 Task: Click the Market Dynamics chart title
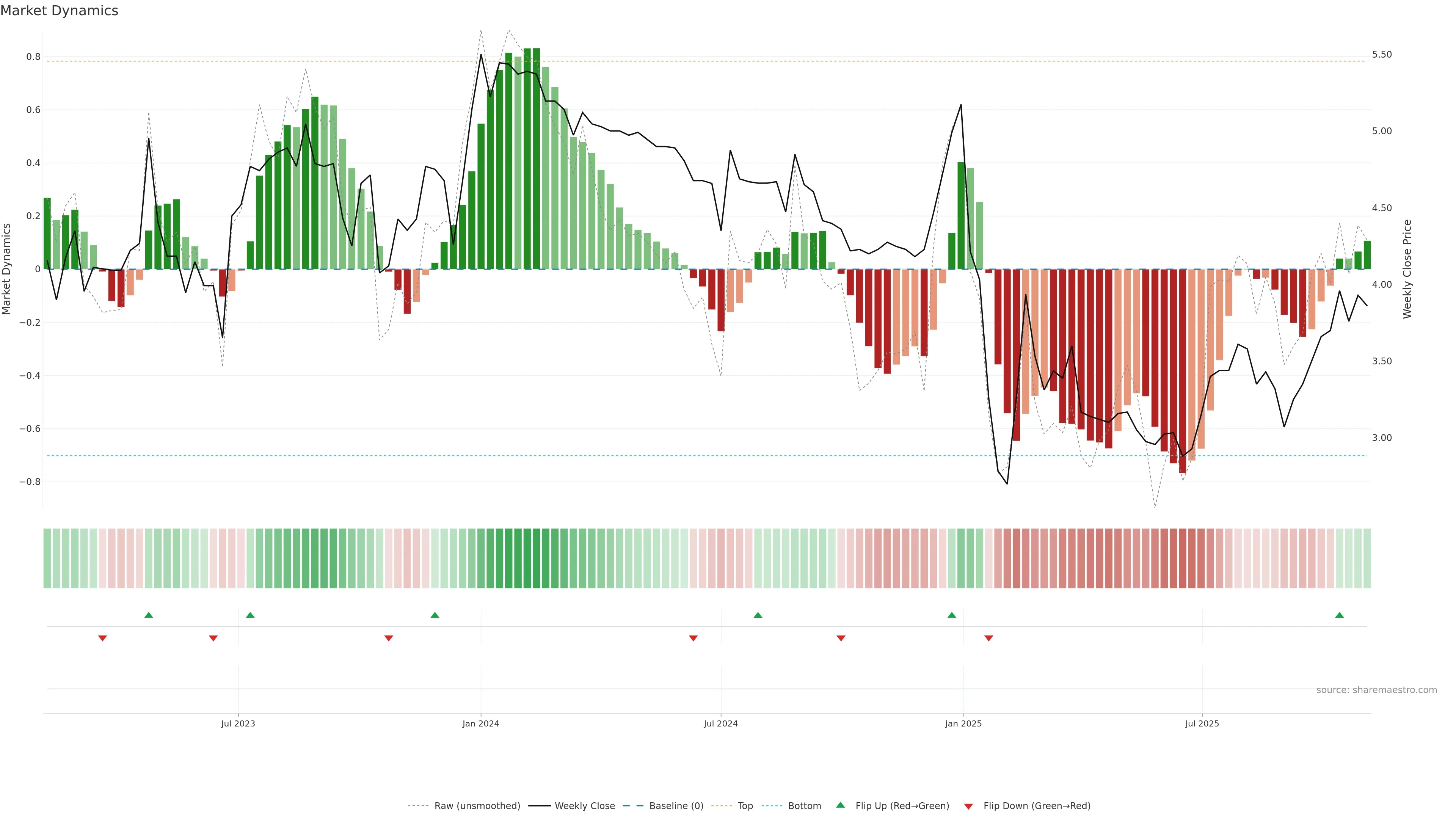pos(60,11)
